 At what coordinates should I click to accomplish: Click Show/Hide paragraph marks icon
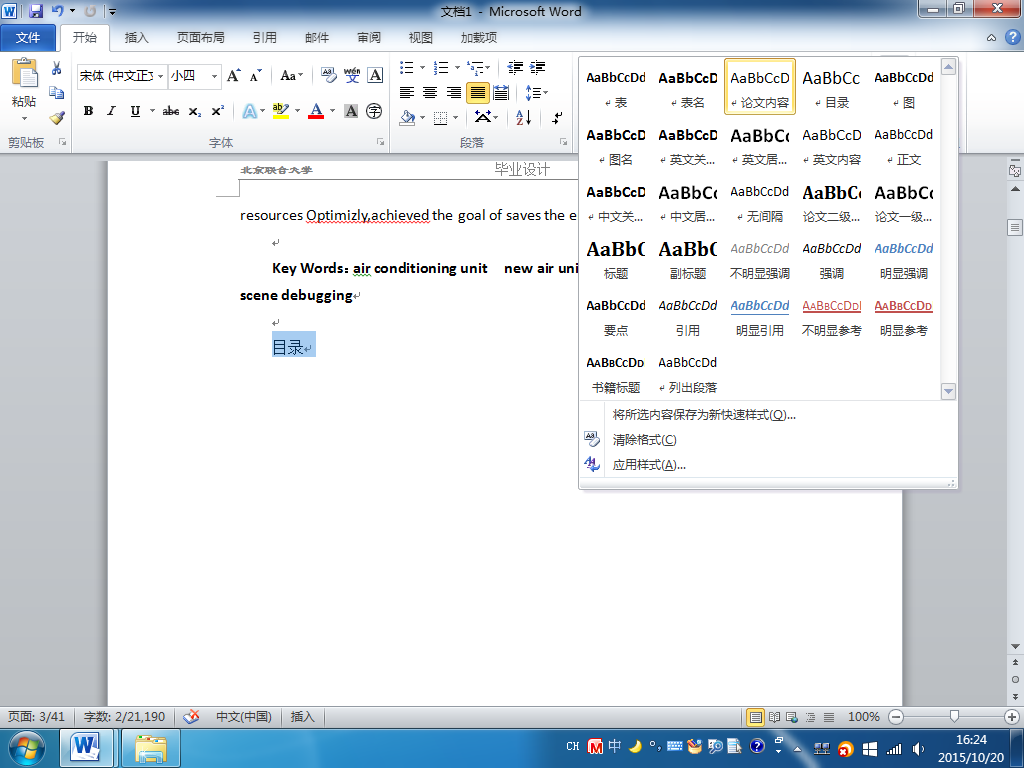click(557, 118)
